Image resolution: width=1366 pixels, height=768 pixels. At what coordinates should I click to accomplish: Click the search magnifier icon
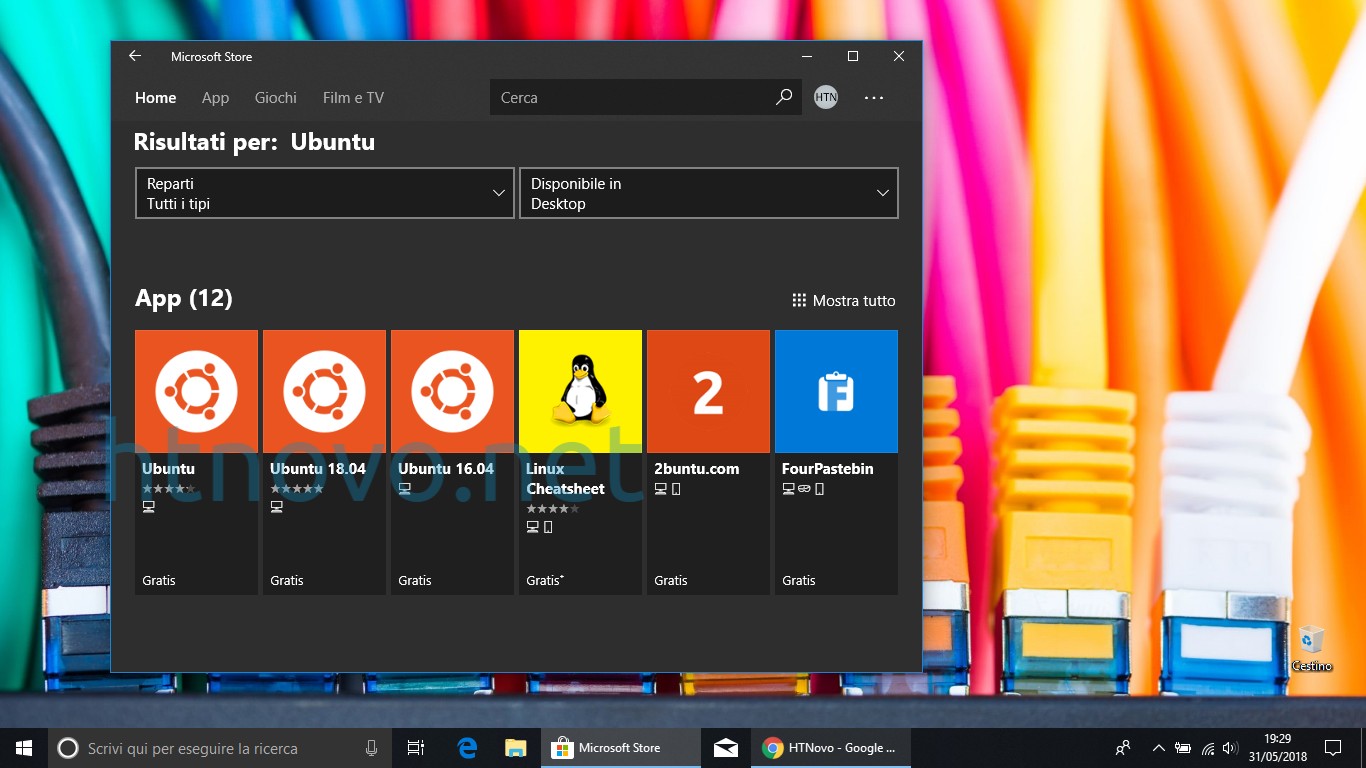point(784,97)
